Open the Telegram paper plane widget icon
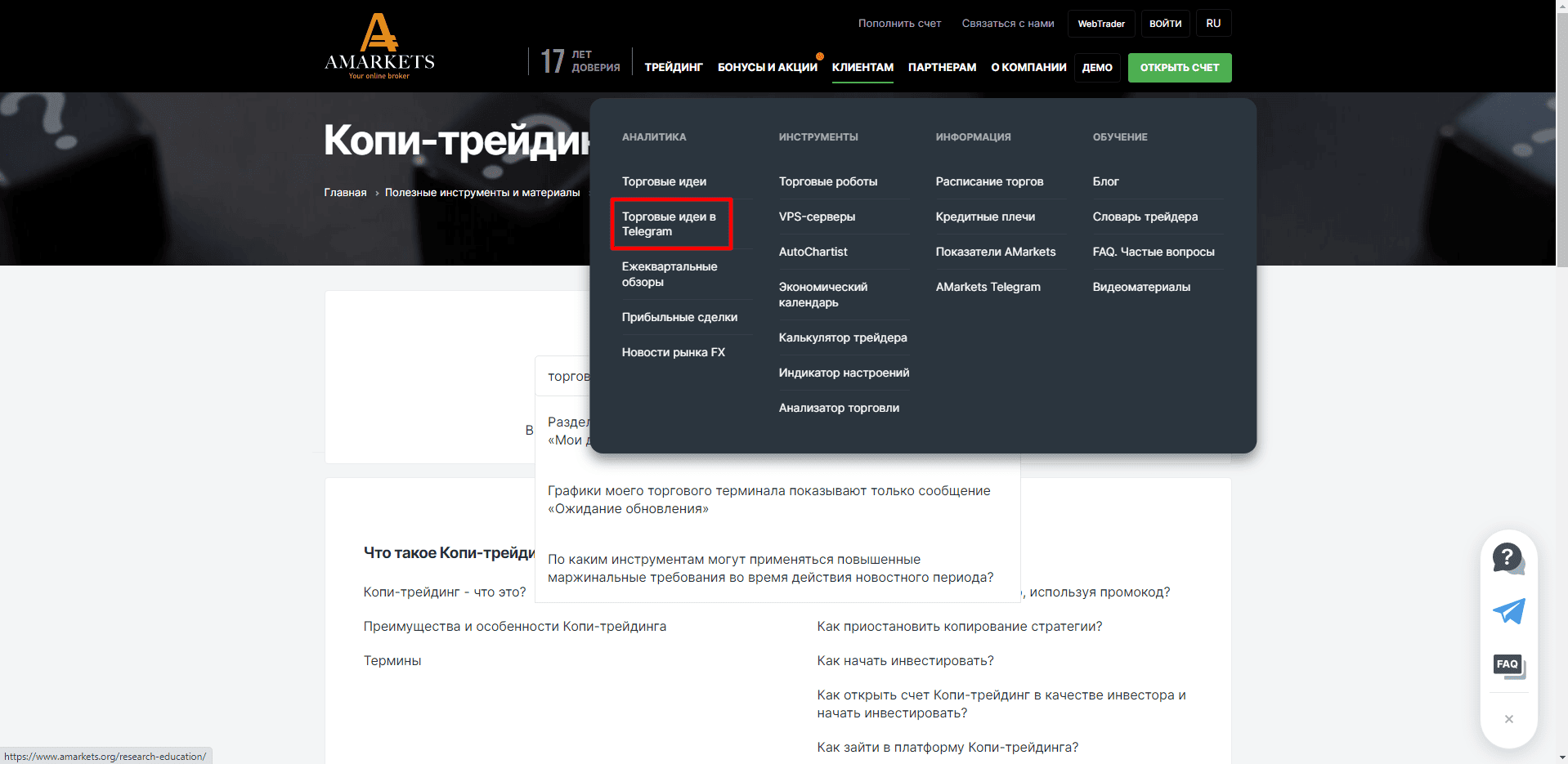 (1508, 611)
